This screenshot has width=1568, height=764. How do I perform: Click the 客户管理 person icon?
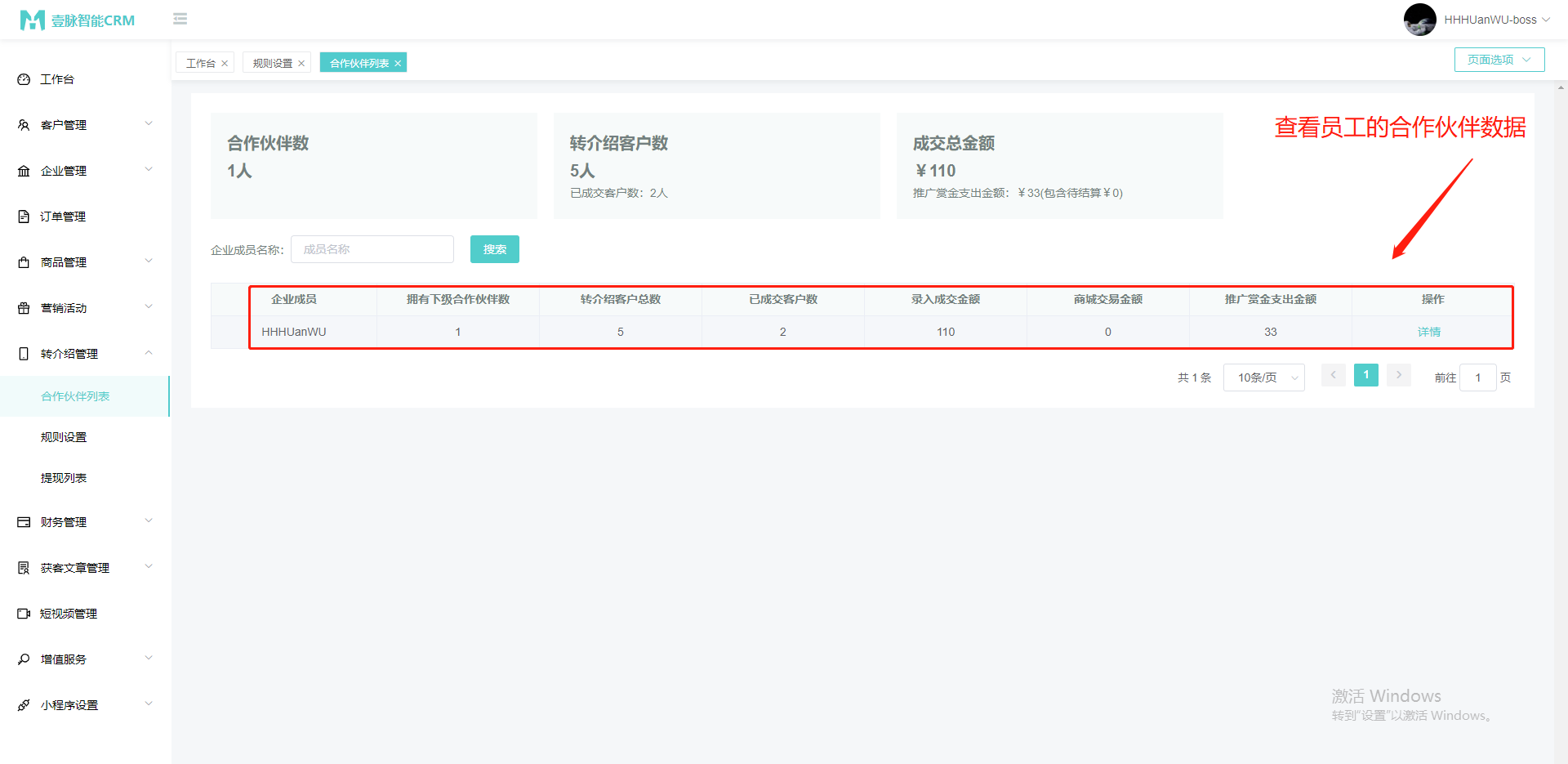click(x=24, y=125)
